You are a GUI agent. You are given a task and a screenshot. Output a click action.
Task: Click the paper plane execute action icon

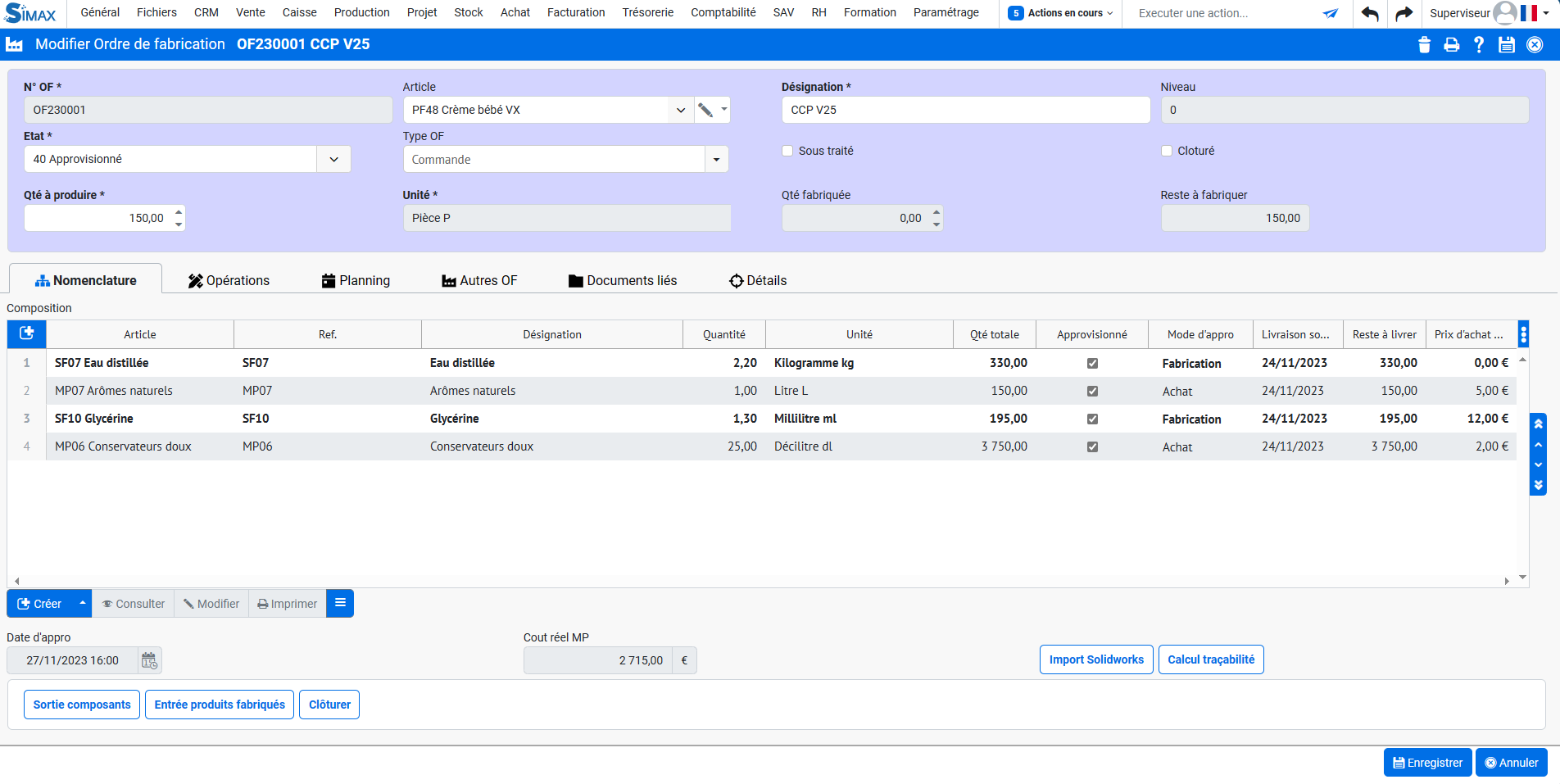pyautogui.click(x=1331, y=13)
